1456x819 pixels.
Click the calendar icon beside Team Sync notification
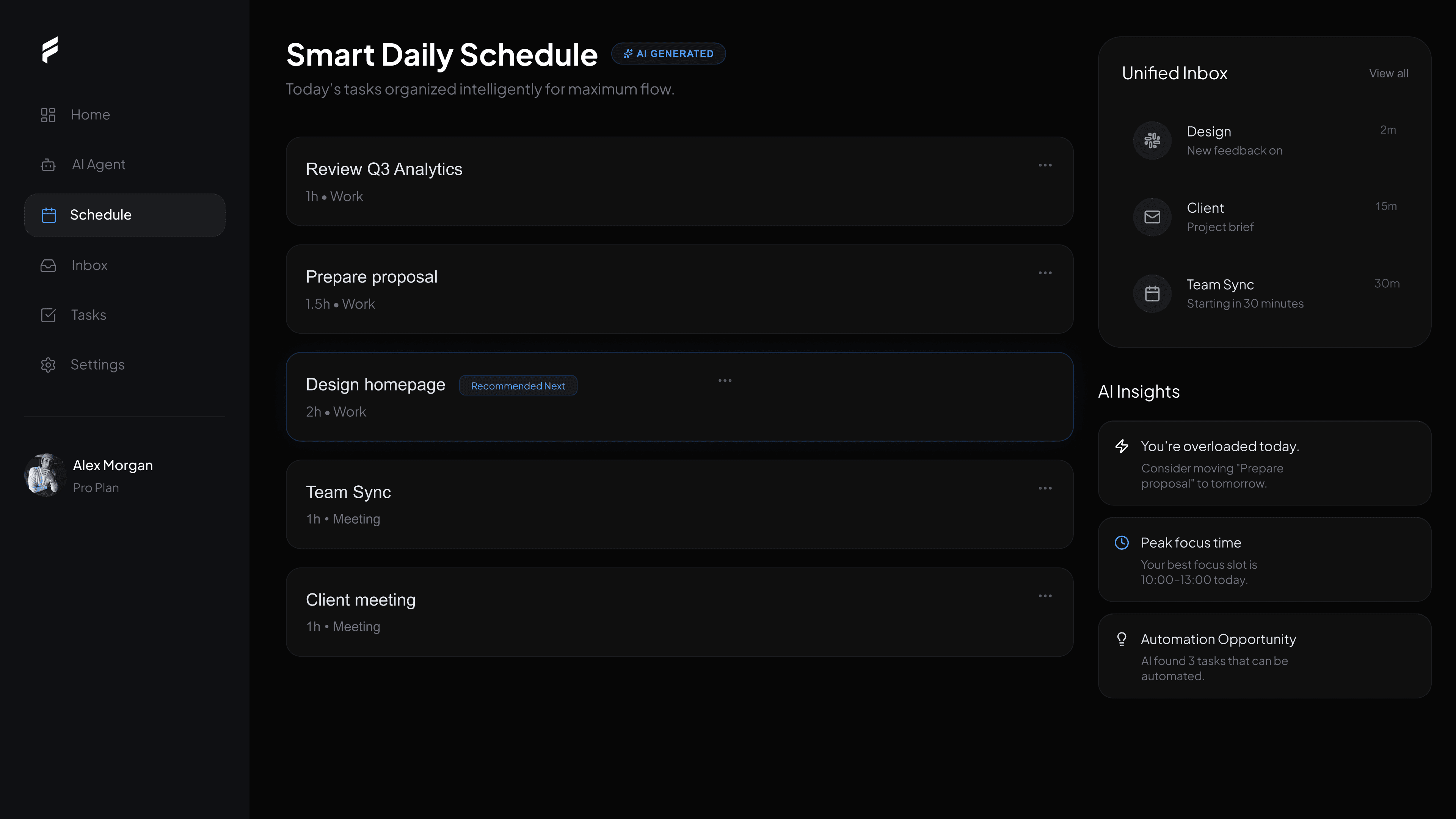[1152, 293]
